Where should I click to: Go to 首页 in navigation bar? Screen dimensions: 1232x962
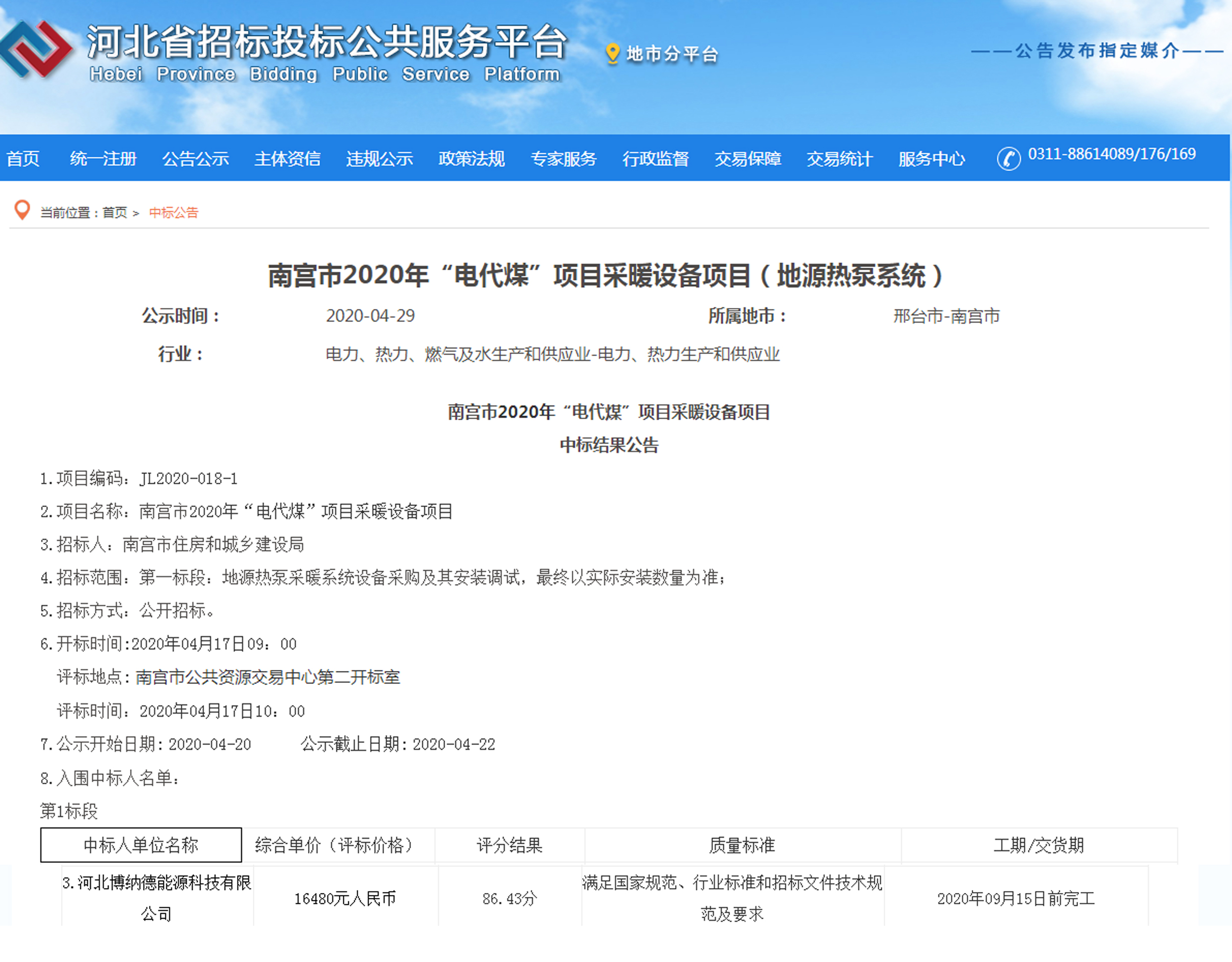[x=23, y=158]
